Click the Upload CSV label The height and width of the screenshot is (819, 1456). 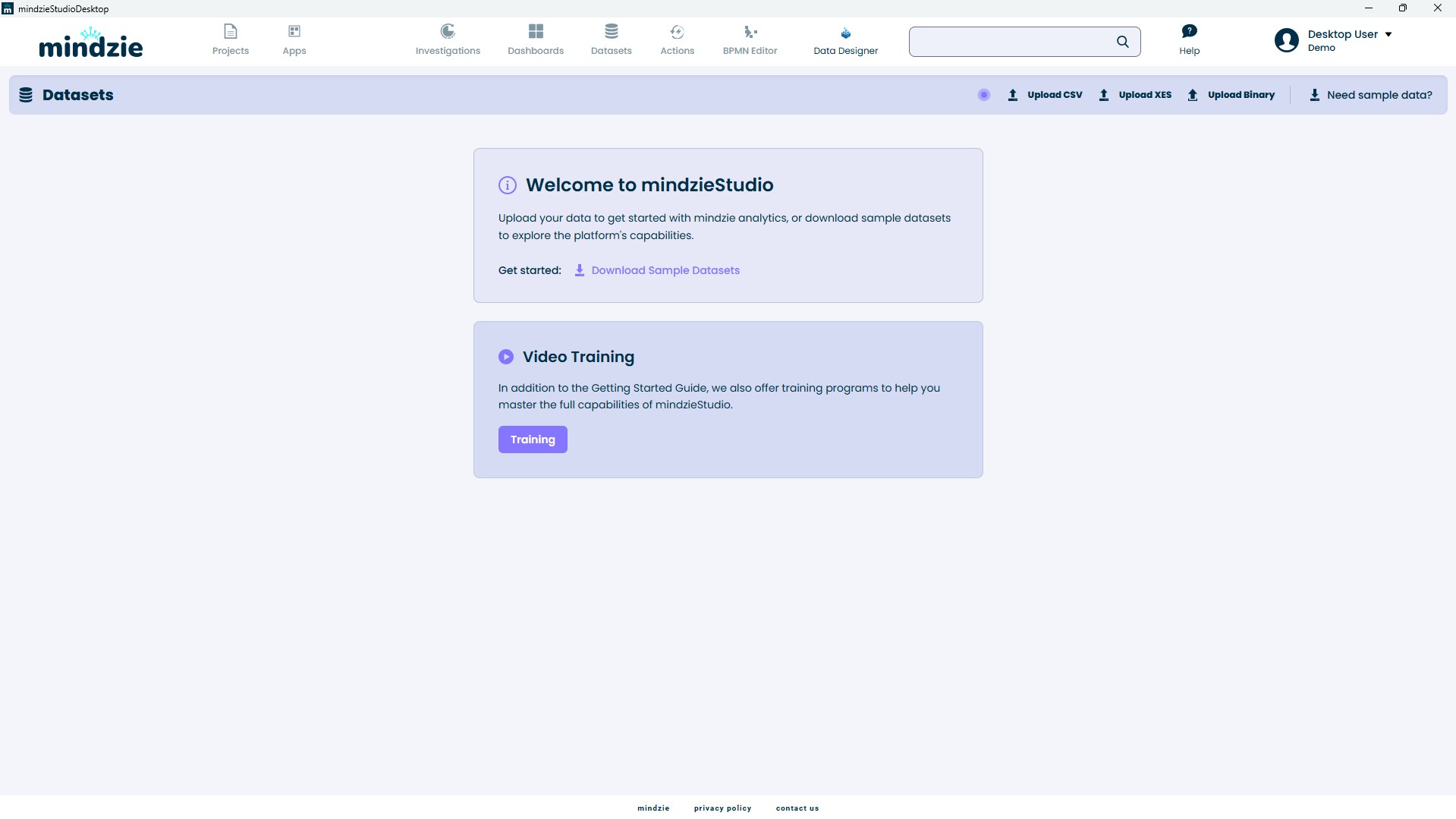pos(1055,95)
